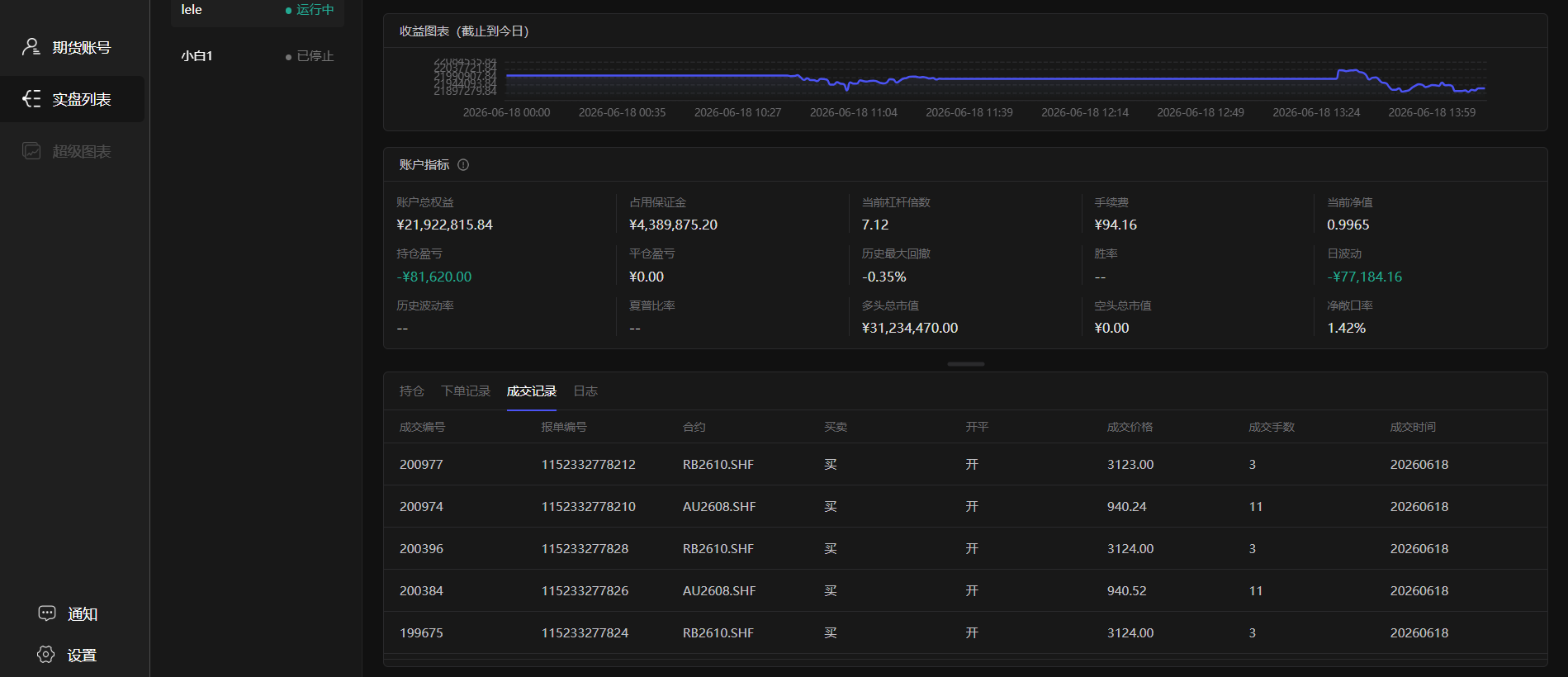Click the 超级图表 chart icon
1568x677 pixels.
(31, 151)
